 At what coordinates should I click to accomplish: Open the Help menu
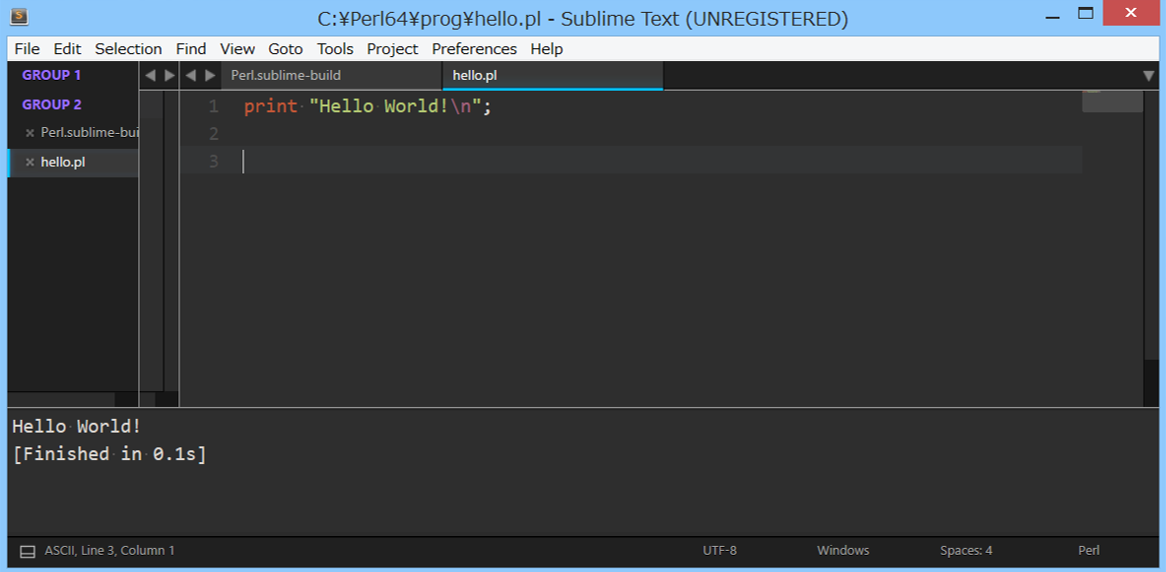point(547,49)
